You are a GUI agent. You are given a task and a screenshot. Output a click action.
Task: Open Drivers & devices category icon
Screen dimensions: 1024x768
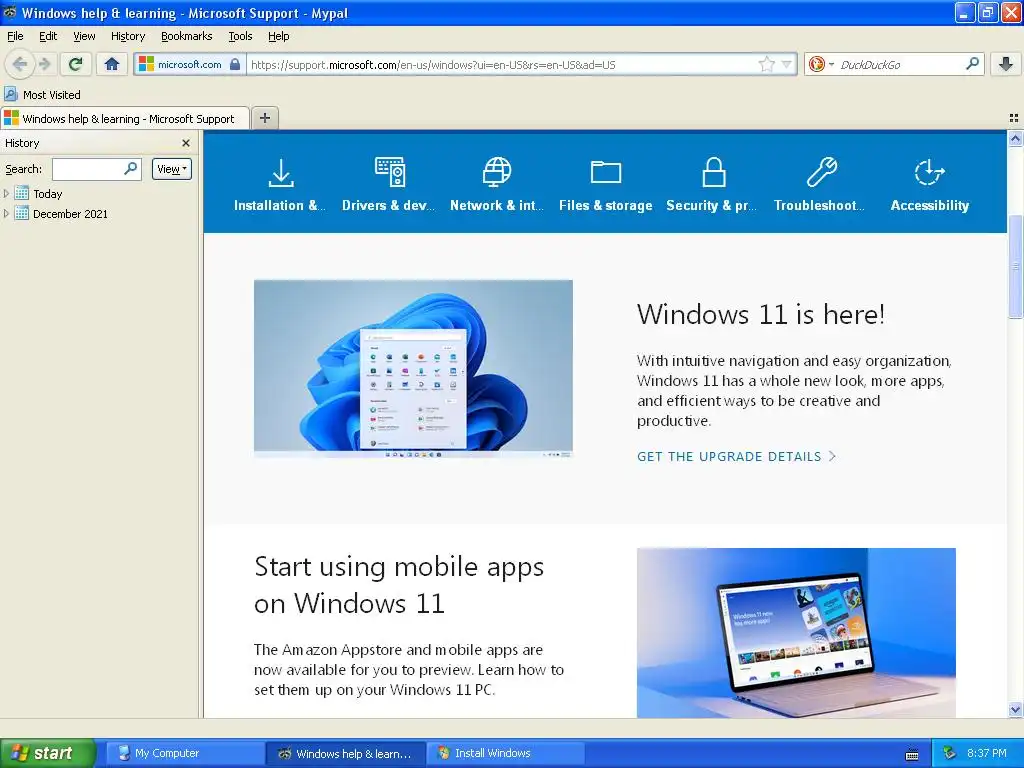click(x=389, y=172)
